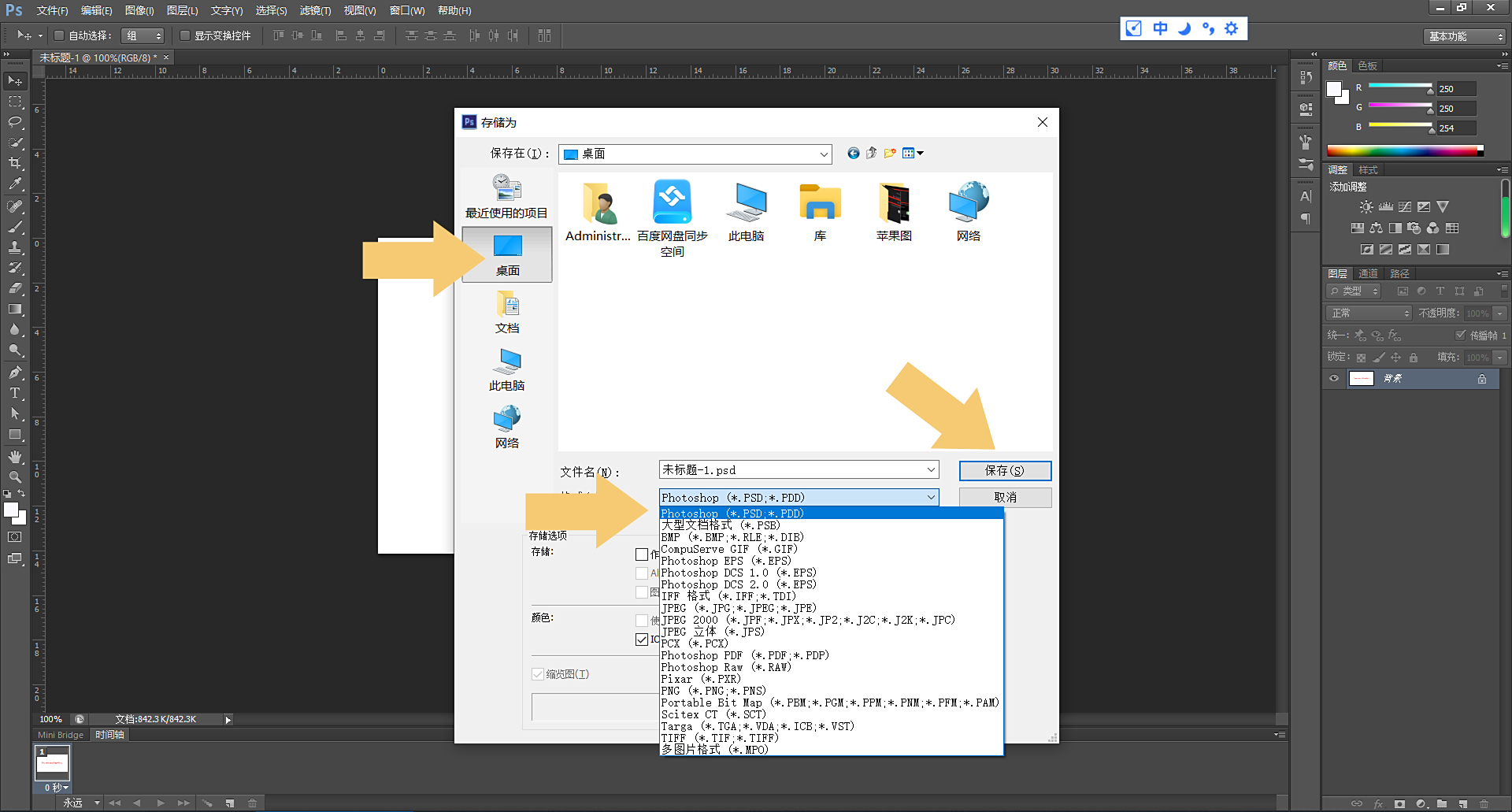This screenshot has height=812, width=1512.
Task: Choose TIFF (*.TIF;*.TIFF) format
Action: pos(832,738)
